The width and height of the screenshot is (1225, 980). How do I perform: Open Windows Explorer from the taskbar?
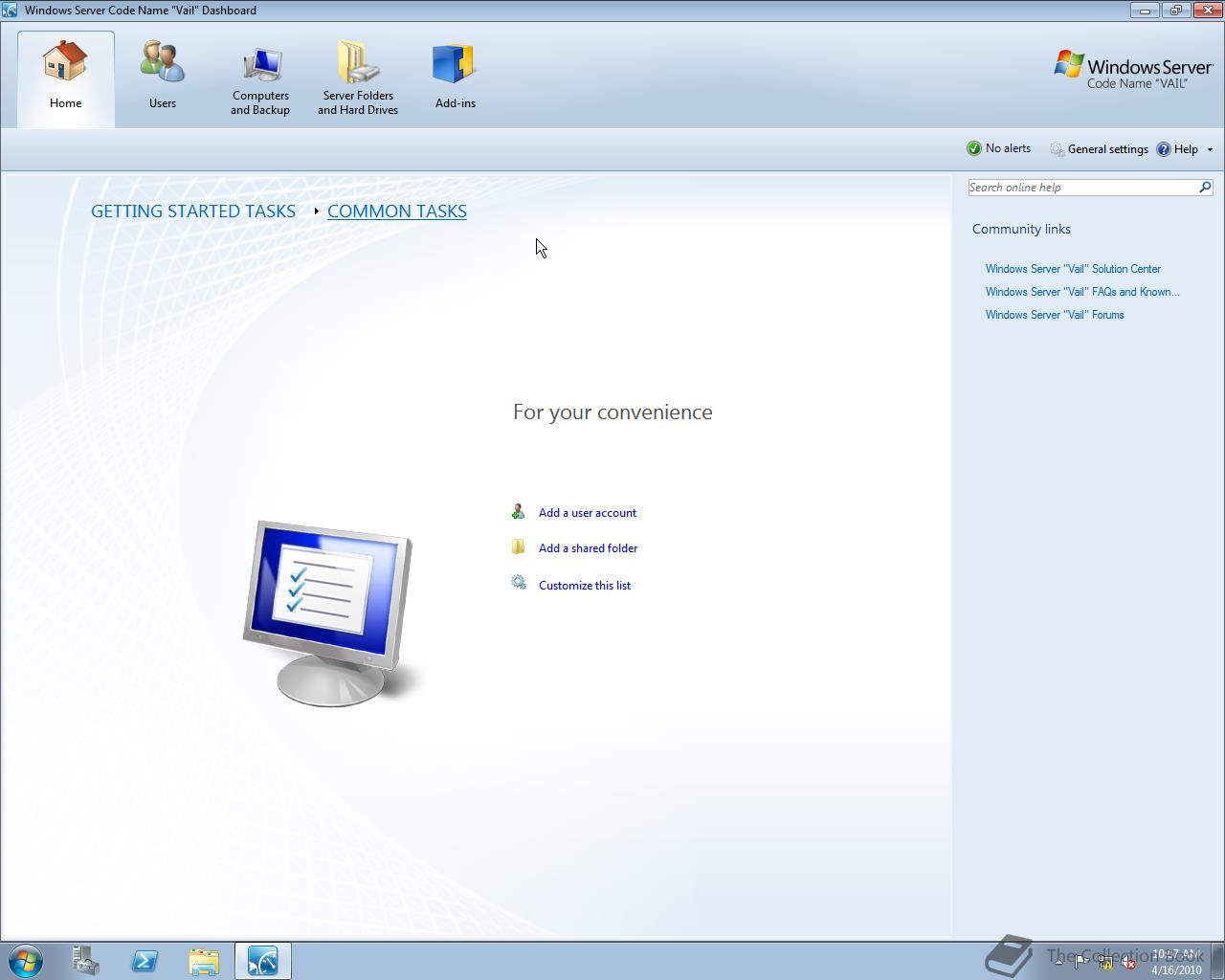[x=203, y=961]
